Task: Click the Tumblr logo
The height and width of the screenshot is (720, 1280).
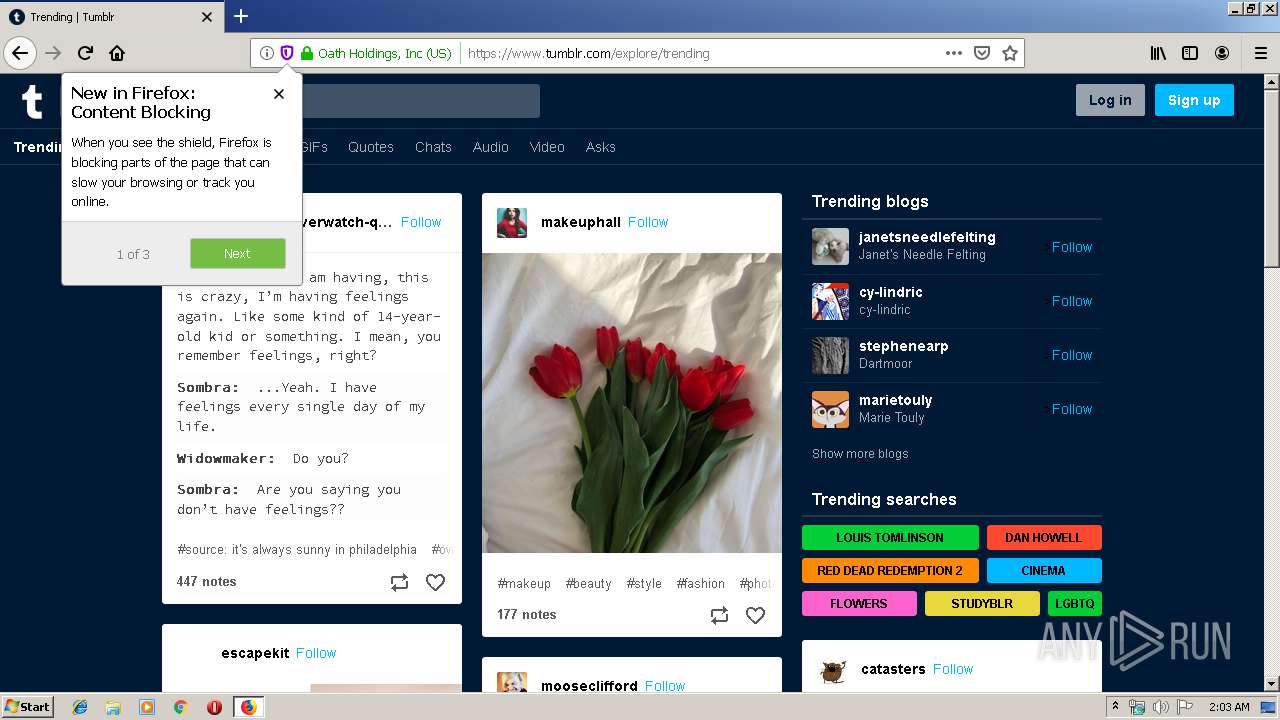Action: click(x=32, y=101)
